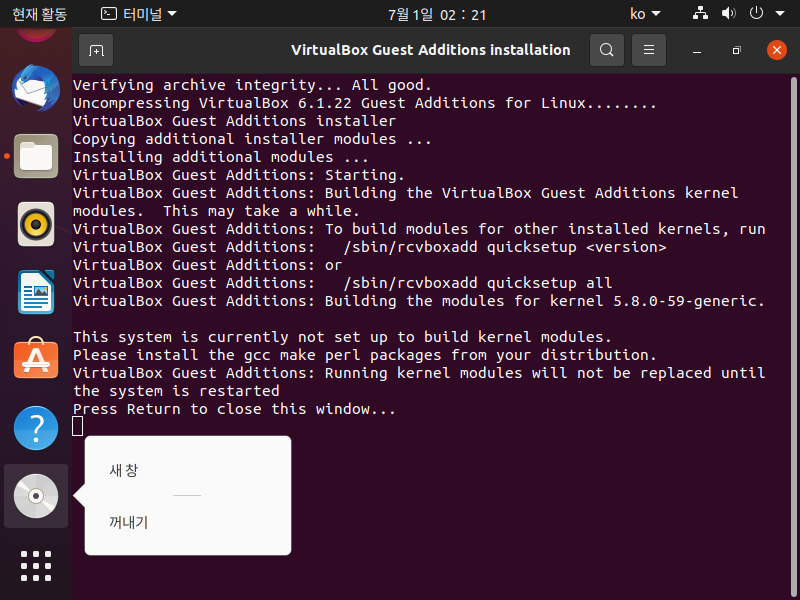Minimize the terminal window
Screen dimensions: 800x600
[x=696, y=51]
